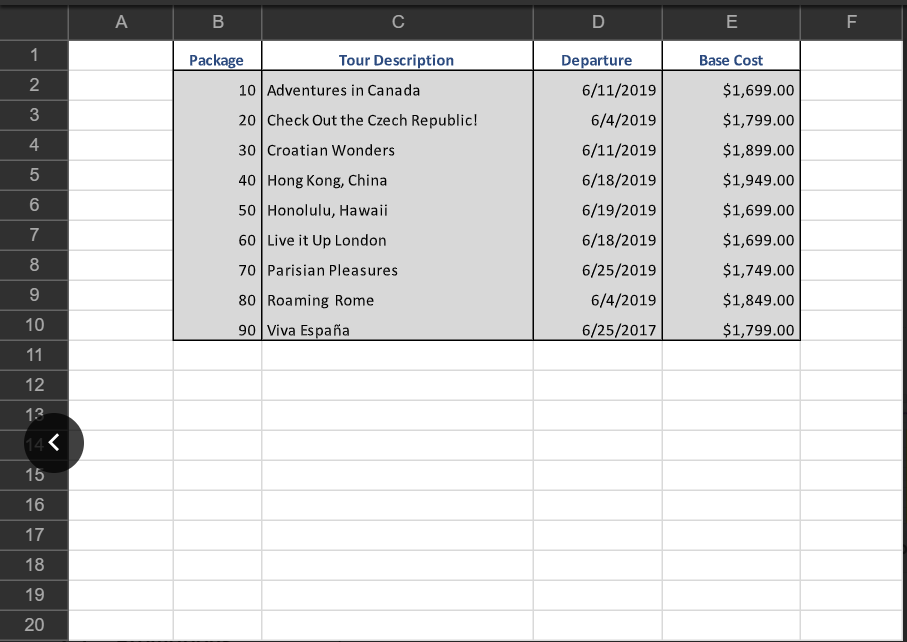Select the Roaming Rome description cell
Screen dimensions: 907x642
pyautogui.click(x=397, y=300)
